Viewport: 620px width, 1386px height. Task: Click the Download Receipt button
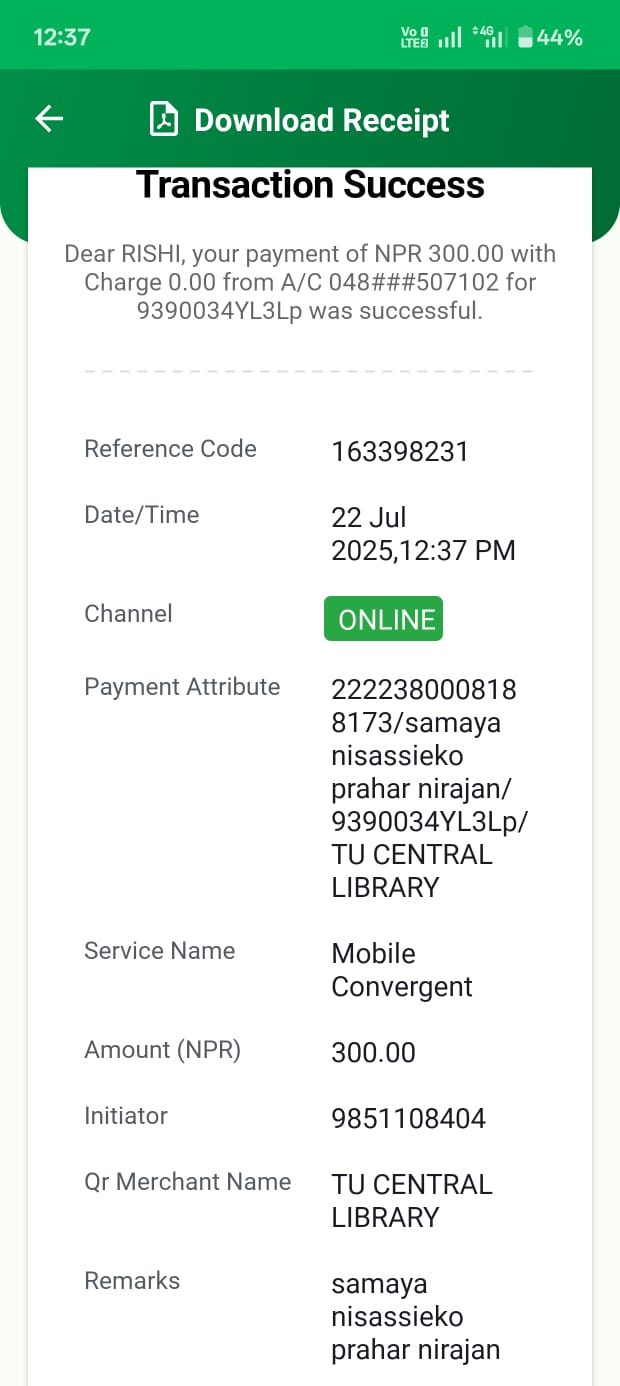321,121
